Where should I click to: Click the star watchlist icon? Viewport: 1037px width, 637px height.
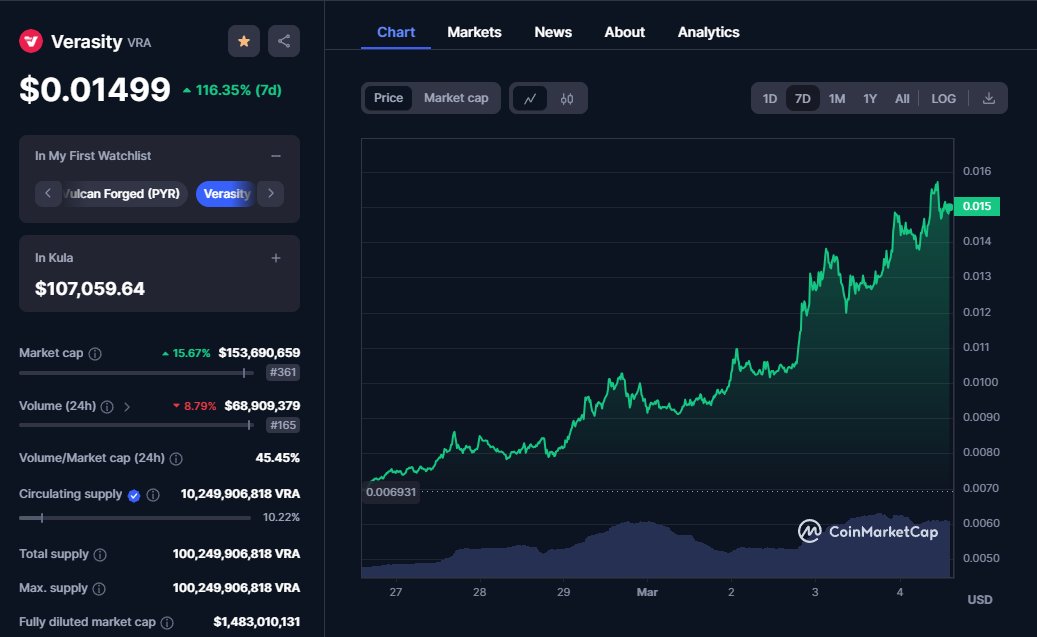point(243,41)
